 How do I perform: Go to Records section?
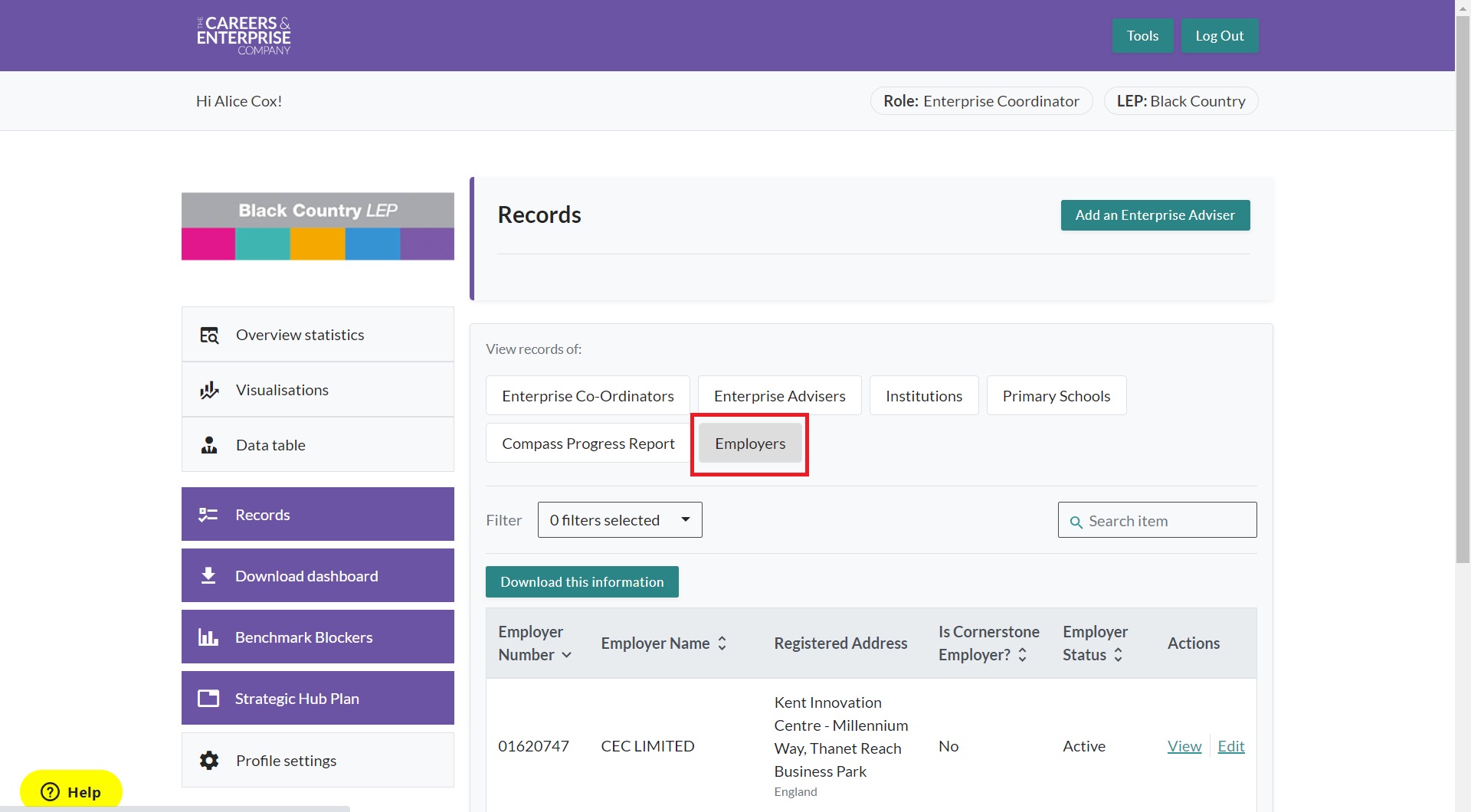click(318, 514)
